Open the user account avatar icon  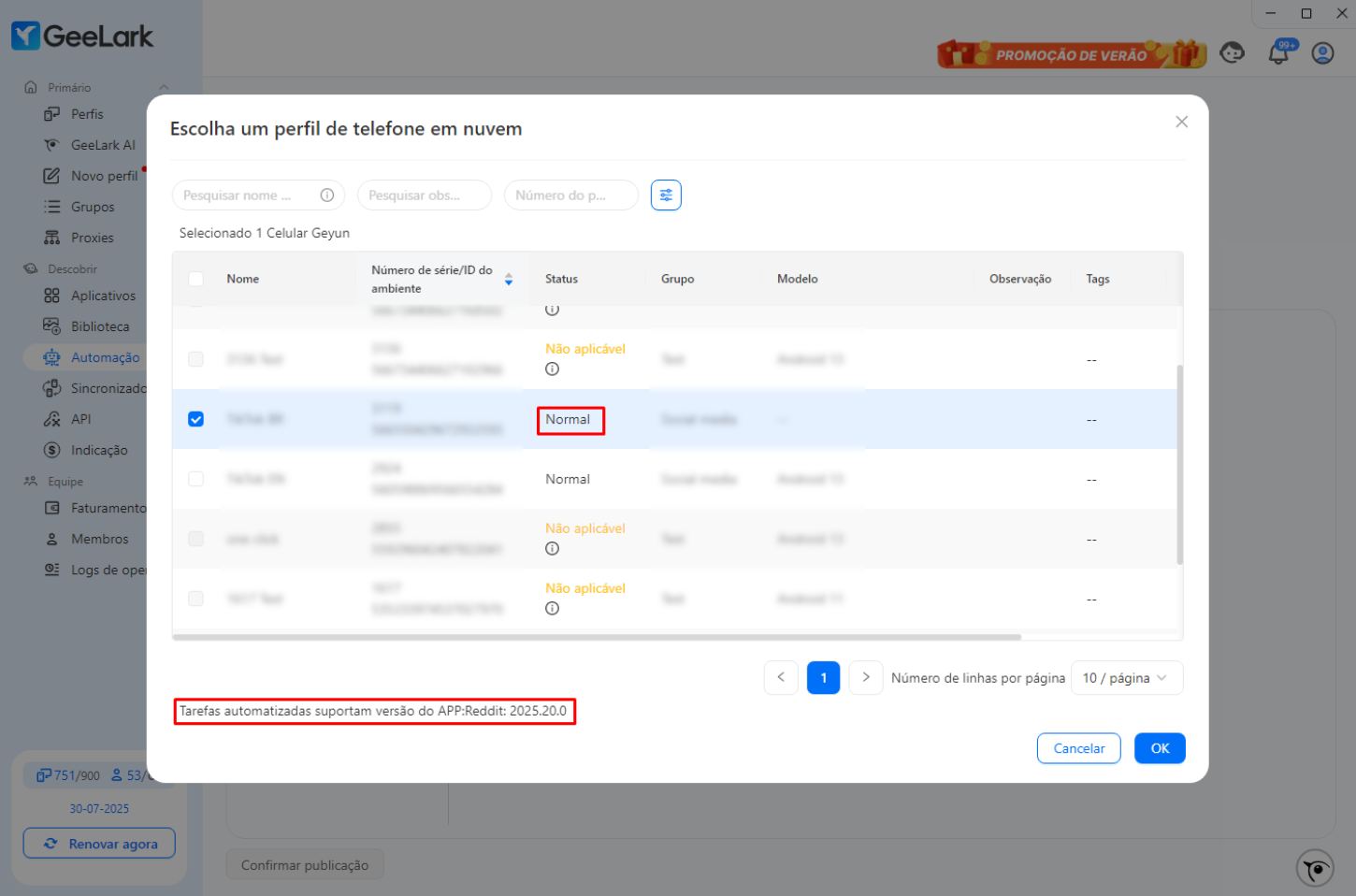click(x=1322, y=53)
